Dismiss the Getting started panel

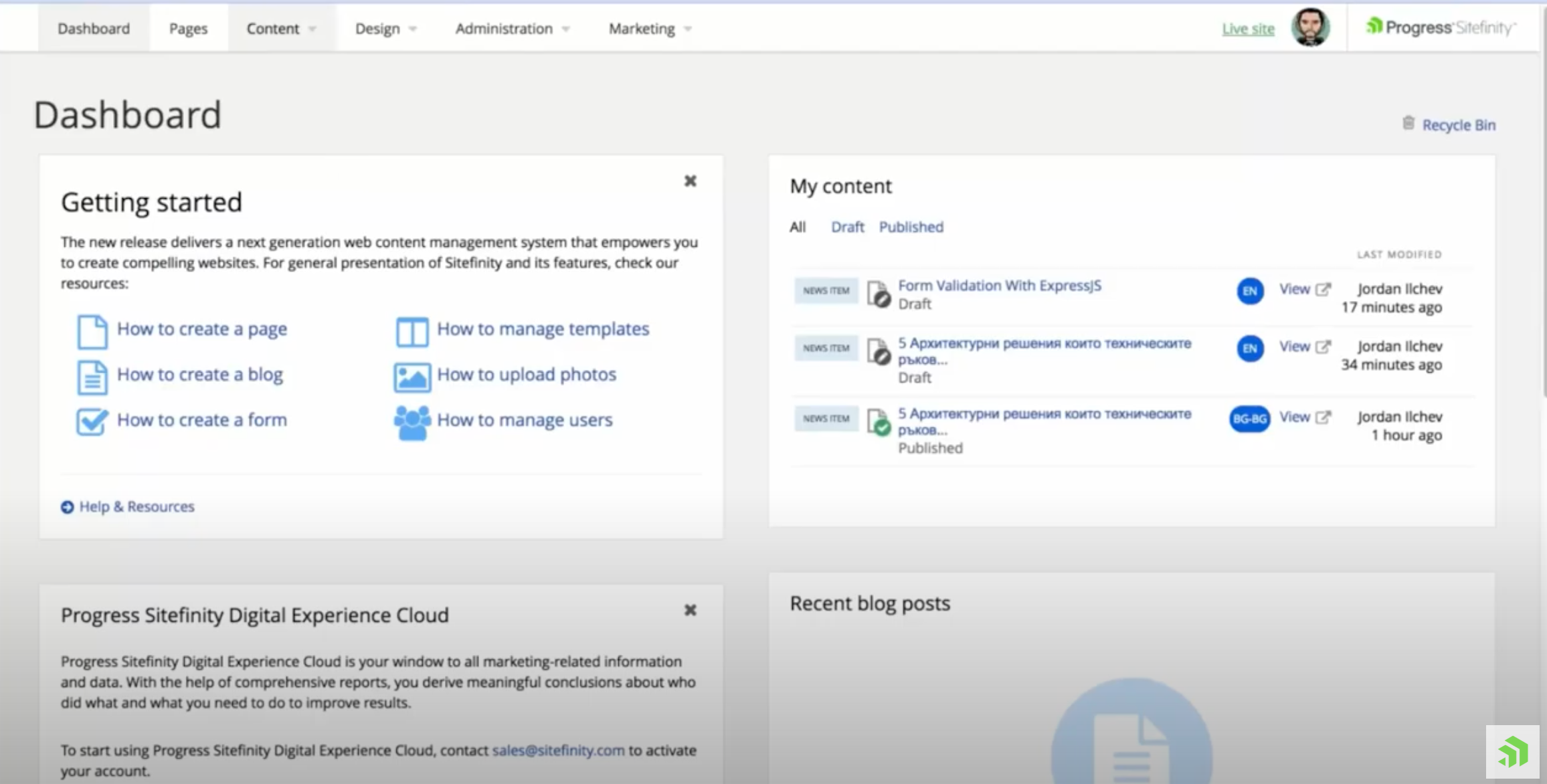[690, 181]
